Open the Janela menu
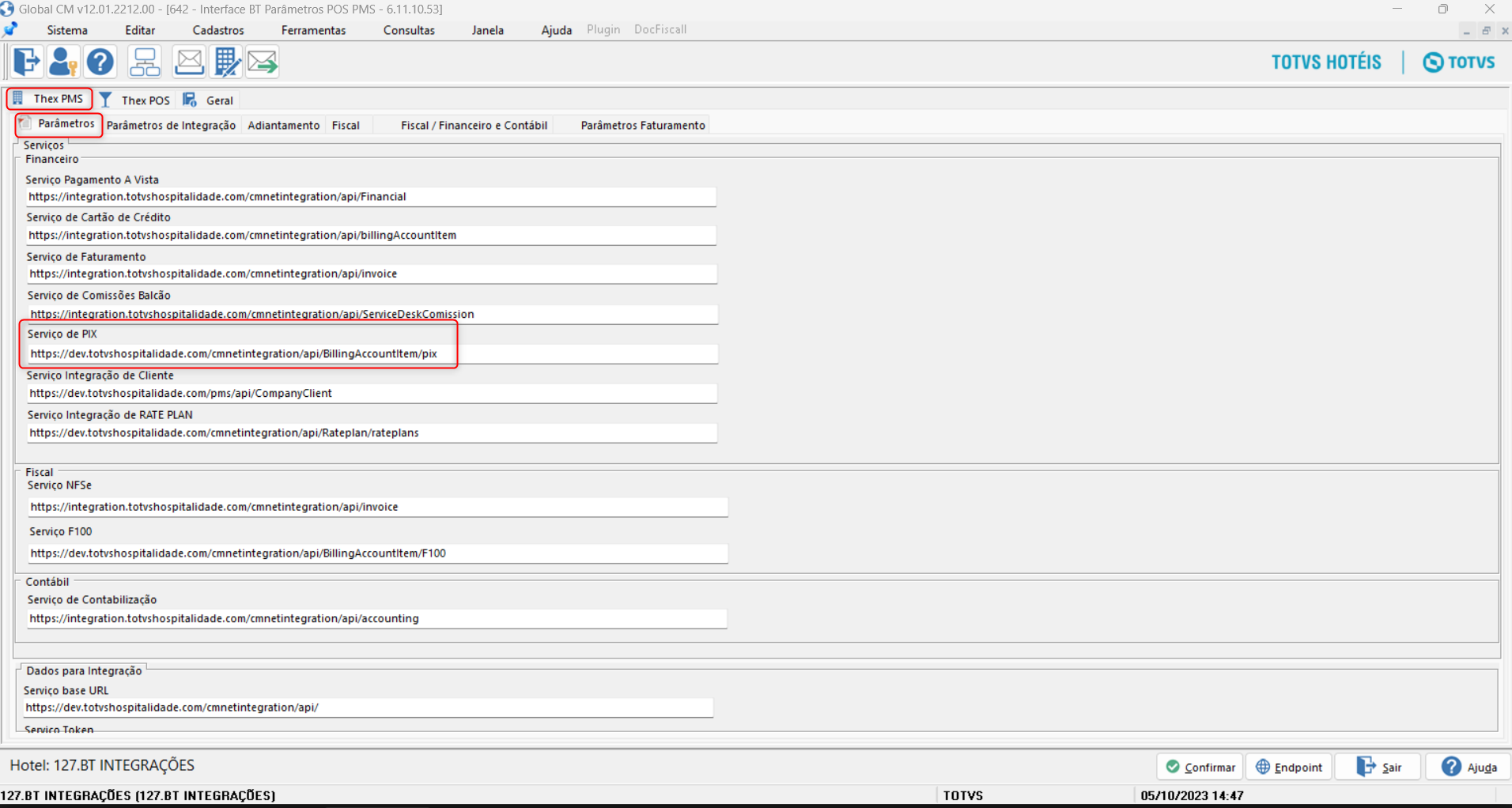Screen dimensions: 1512x808 [488, 30]
